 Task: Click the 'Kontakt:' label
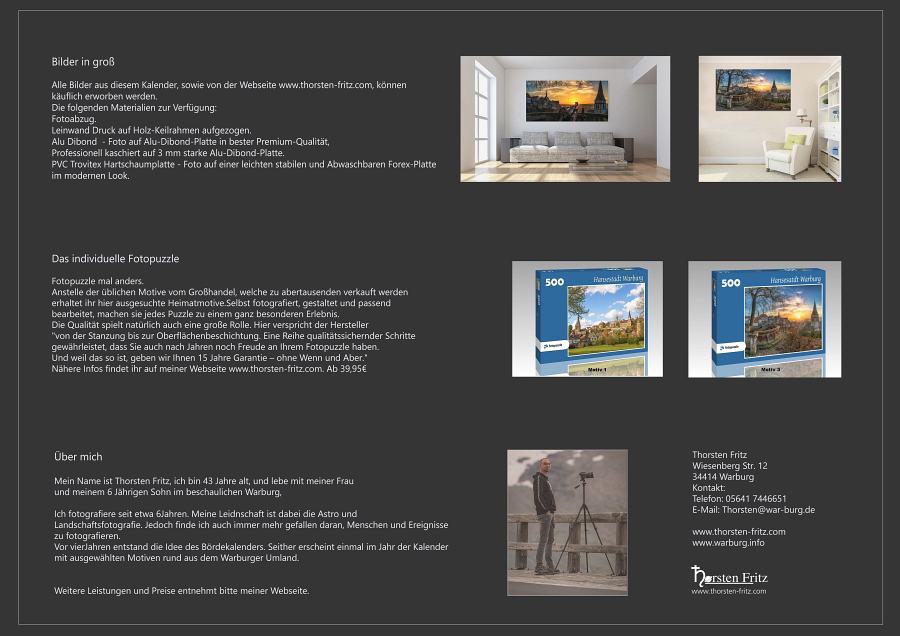(x=708, y=488)
